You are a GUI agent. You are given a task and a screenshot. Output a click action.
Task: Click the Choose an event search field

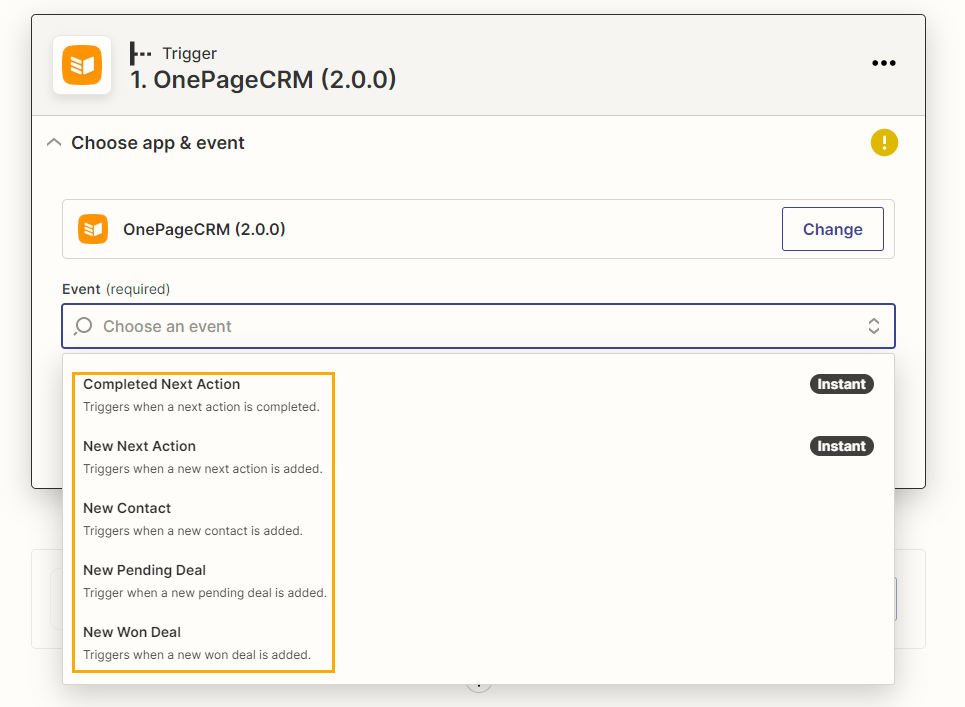coord(478,326)
